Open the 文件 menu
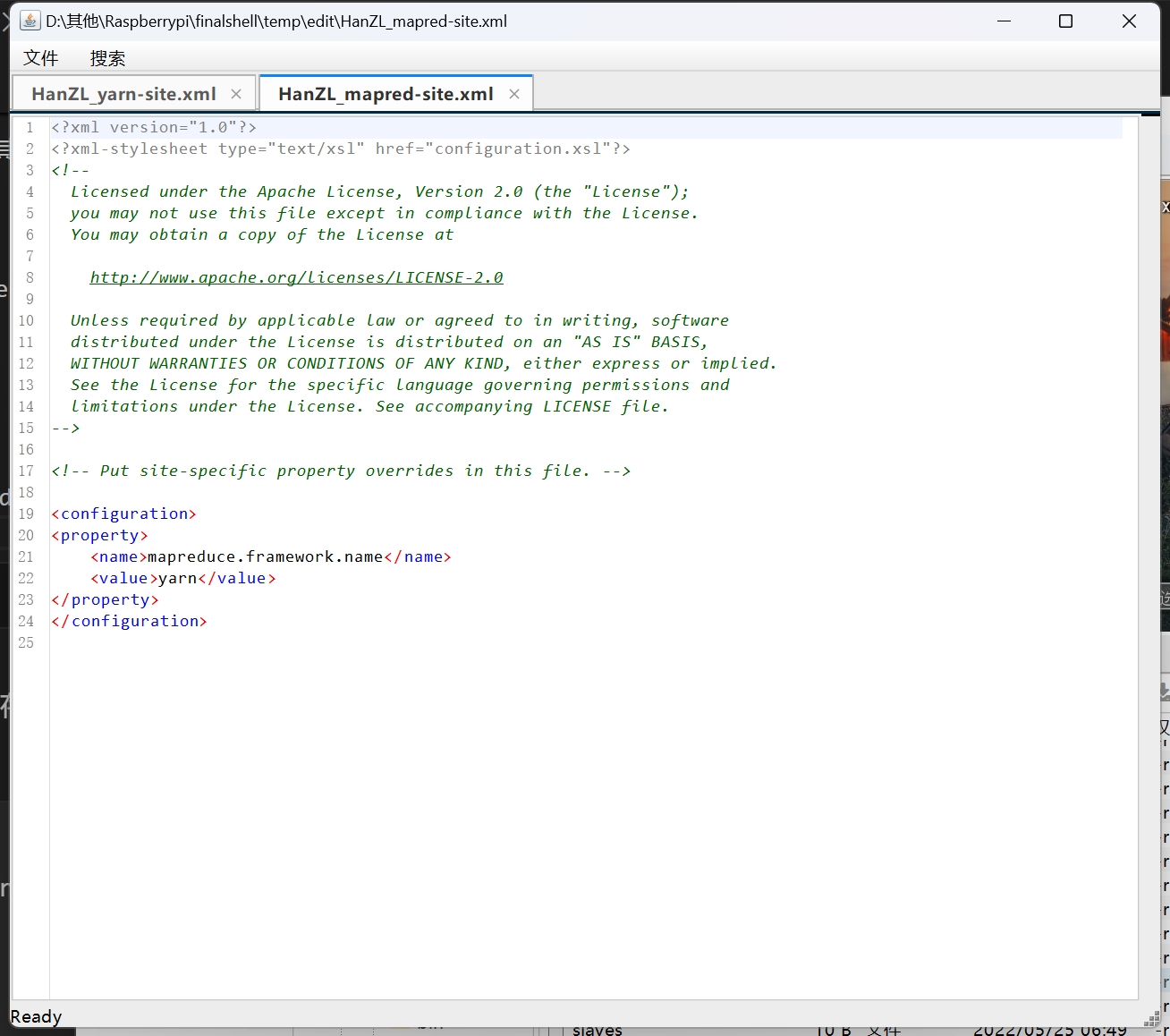 [x=40, y=57]
